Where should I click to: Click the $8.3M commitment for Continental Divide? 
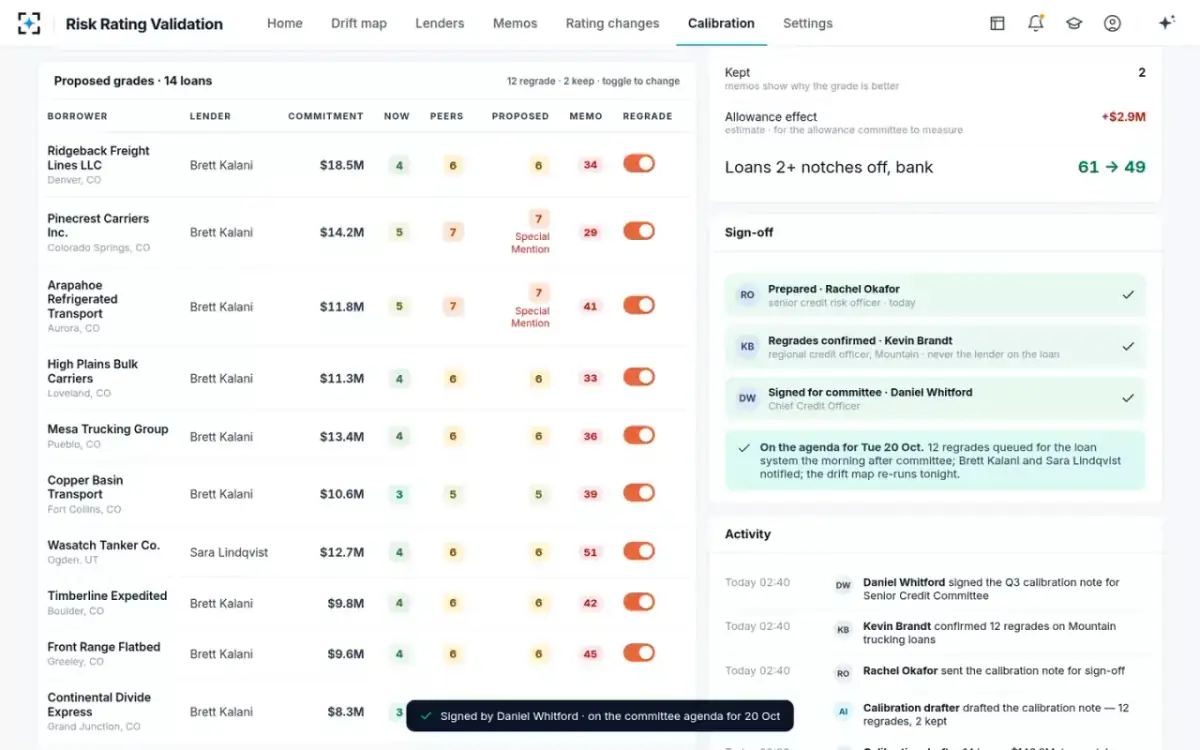[346, 712]
